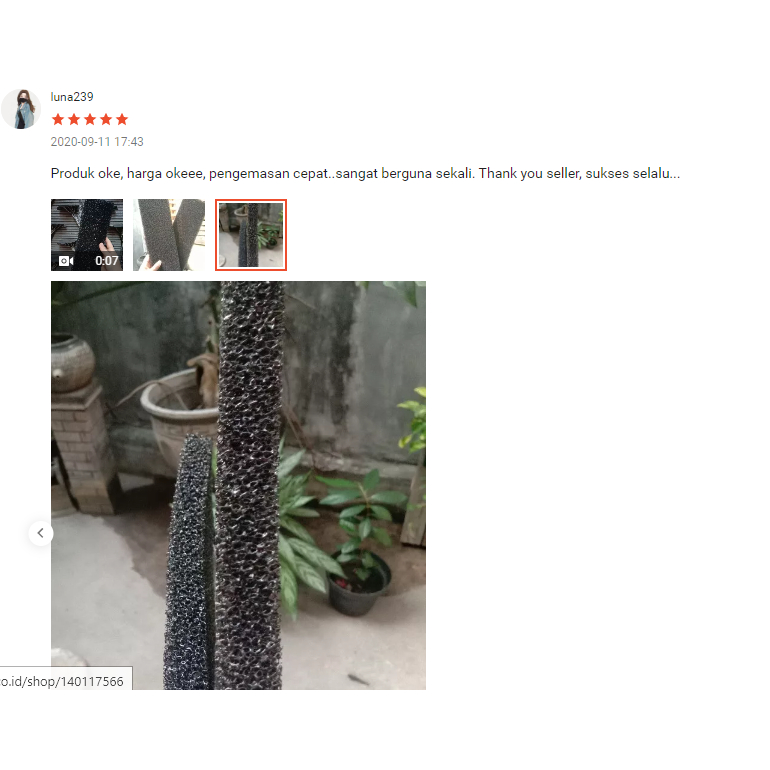The width and height of the screenshot is (770, 770).
Task: Click the third rating star
Action: click(x=90, y=119)
